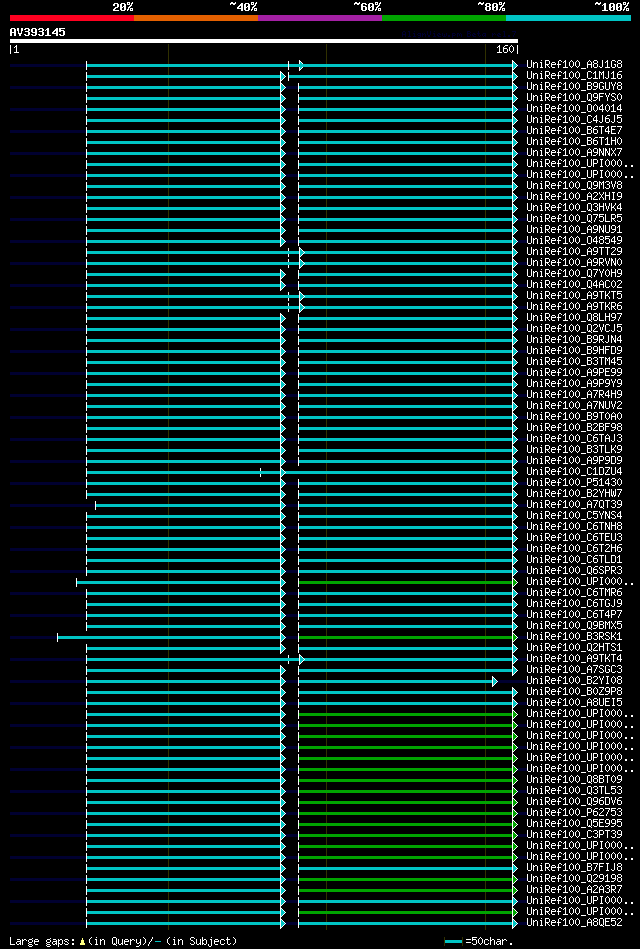Select the UniRef100_A2XHI9 label
Image resolution: width=640 pixels, height=949 pixels.
[574, 197]
